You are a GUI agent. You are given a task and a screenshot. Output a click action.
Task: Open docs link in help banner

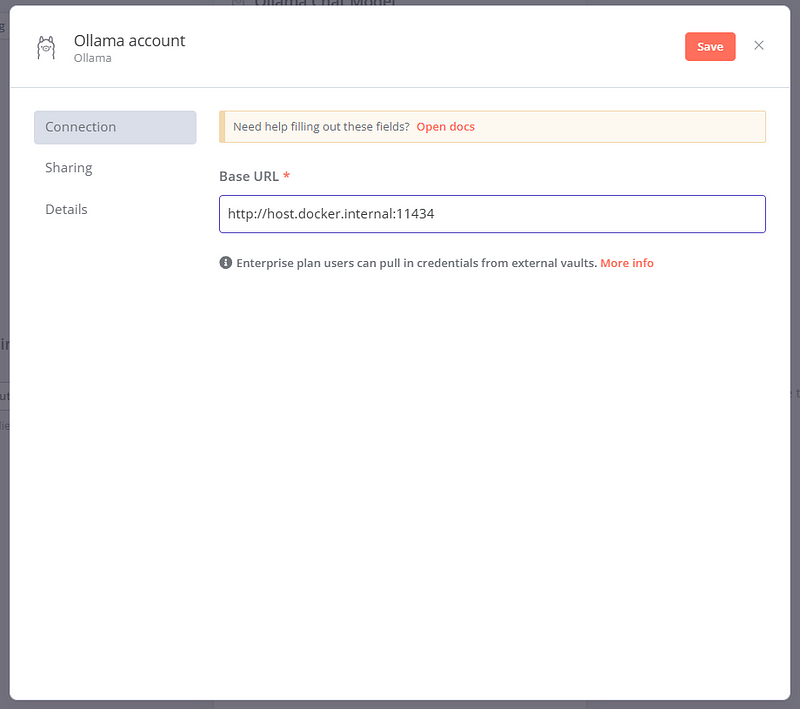[x=445, y=127]
